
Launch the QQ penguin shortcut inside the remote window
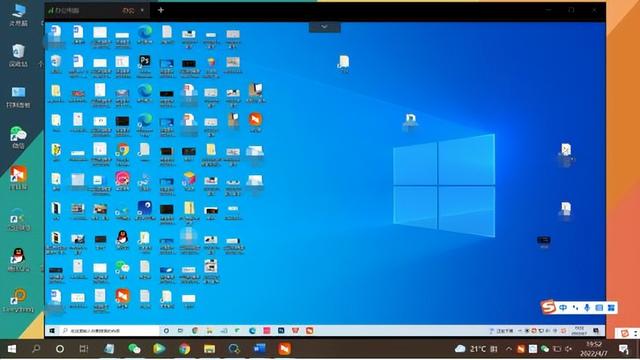tap(122, 238)
